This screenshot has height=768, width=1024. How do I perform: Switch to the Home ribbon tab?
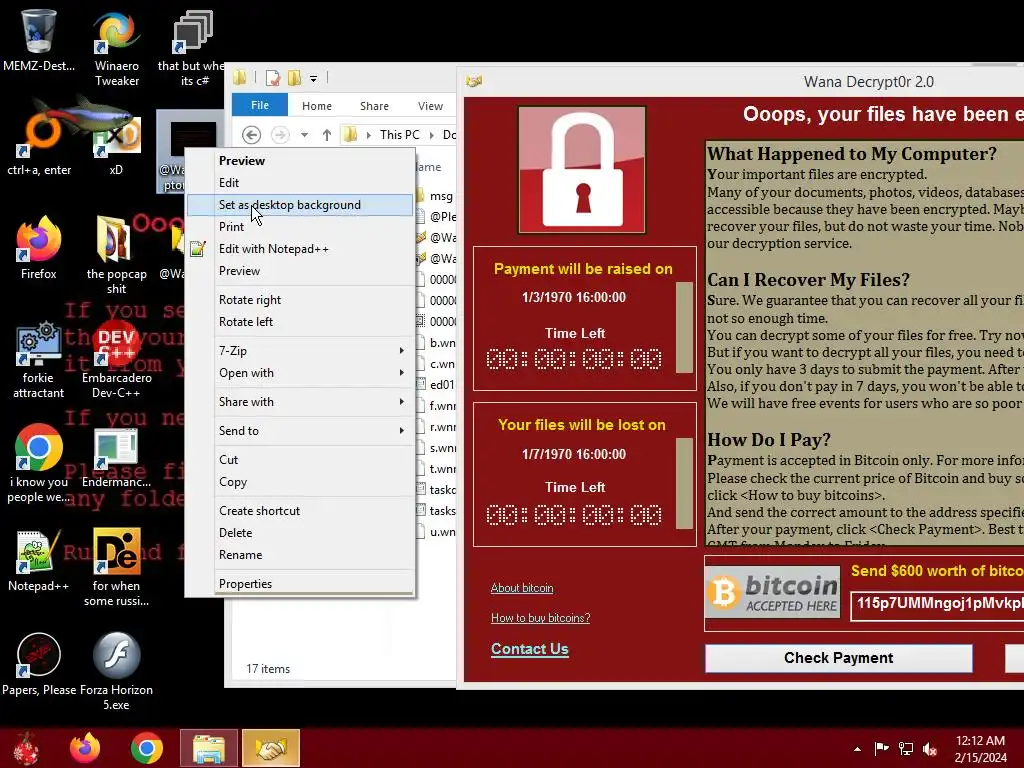click(x=317, y=106)
